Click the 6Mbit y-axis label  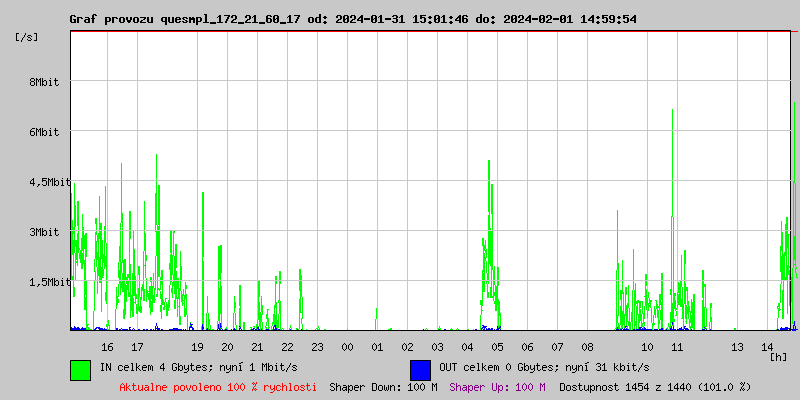tap(44, 132)
